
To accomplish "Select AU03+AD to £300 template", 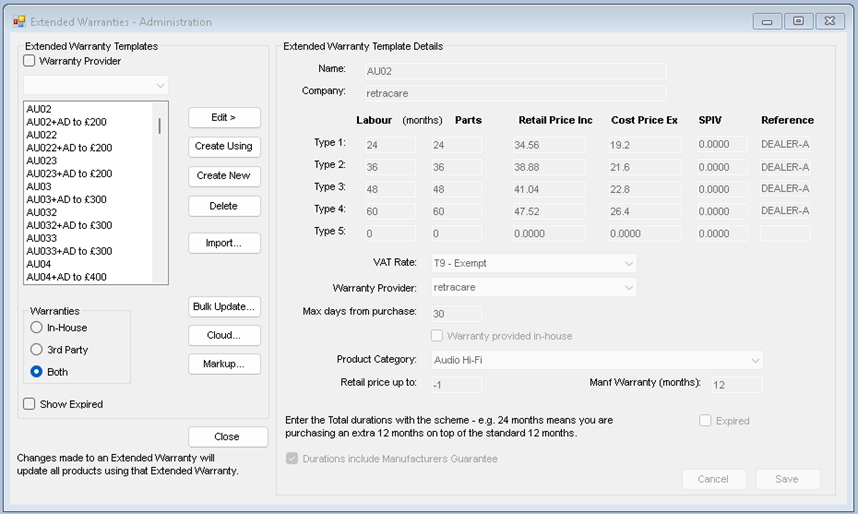I will (x=66, y=199).
